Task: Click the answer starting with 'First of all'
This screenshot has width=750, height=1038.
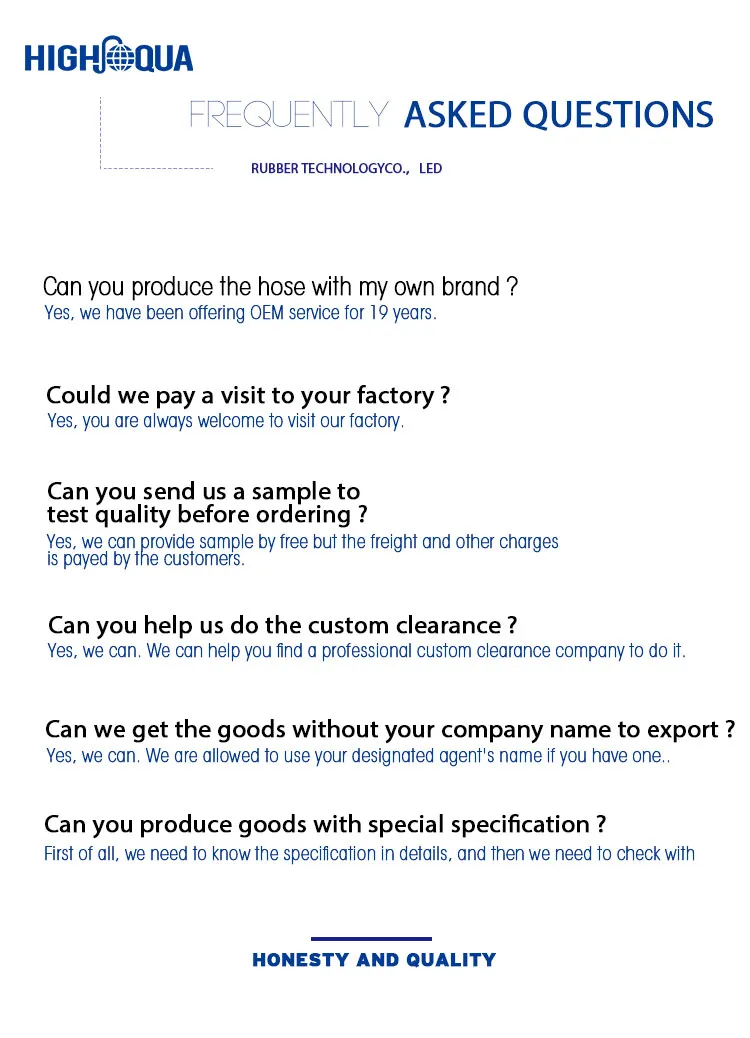Action: click(369, 854)
